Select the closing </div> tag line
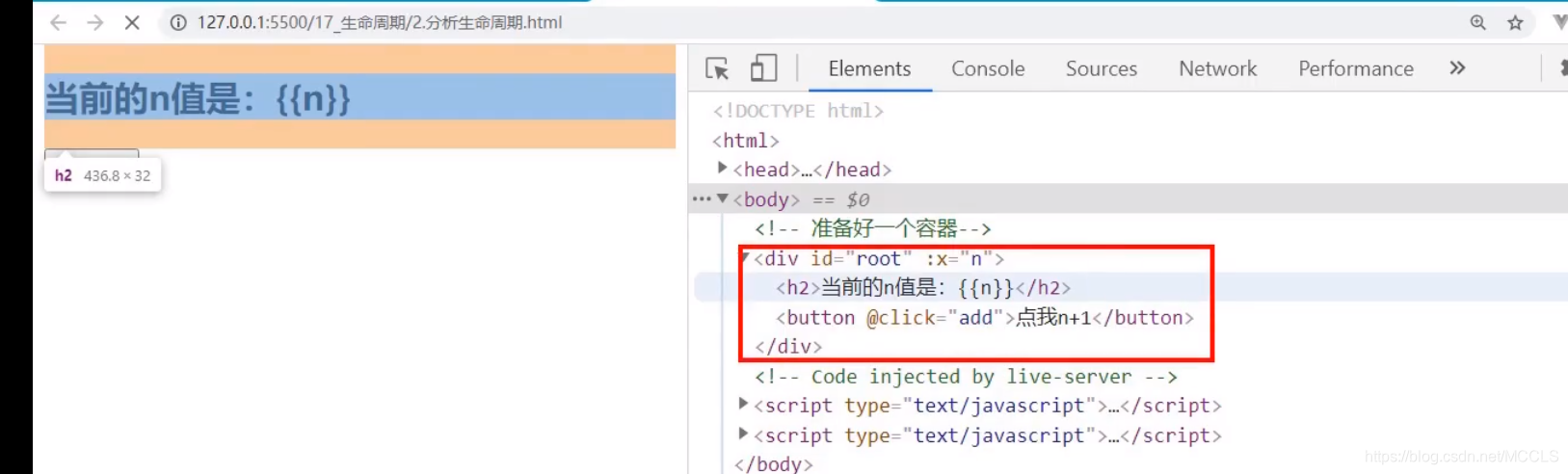This screenshot has width=1568, height=474. [788, 346]
